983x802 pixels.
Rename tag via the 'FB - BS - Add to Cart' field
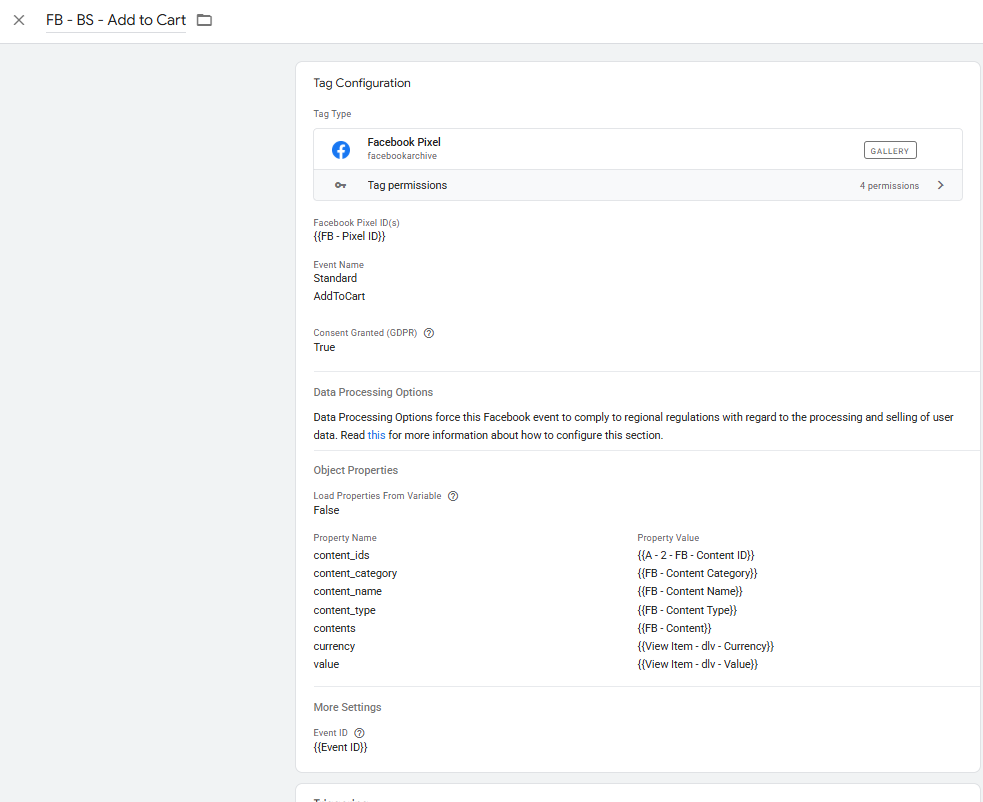pos(116,20)
